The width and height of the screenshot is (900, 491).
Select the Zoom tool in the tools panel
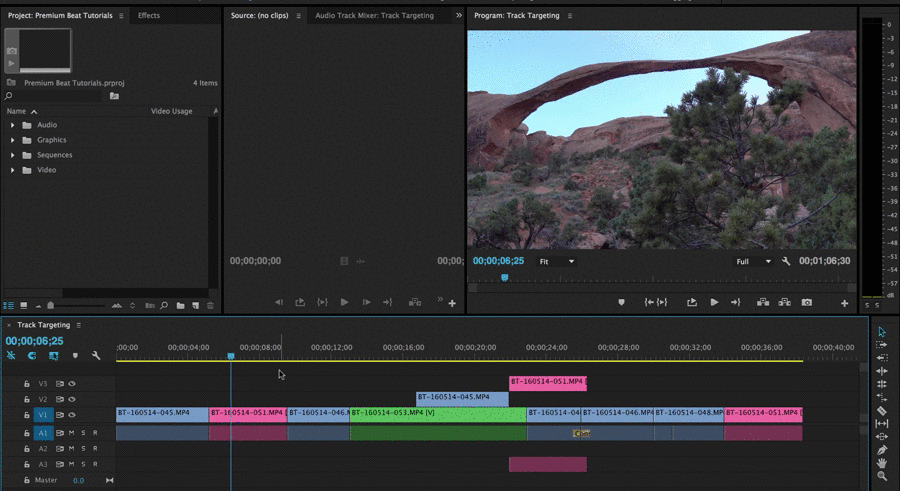pos(882,476)
